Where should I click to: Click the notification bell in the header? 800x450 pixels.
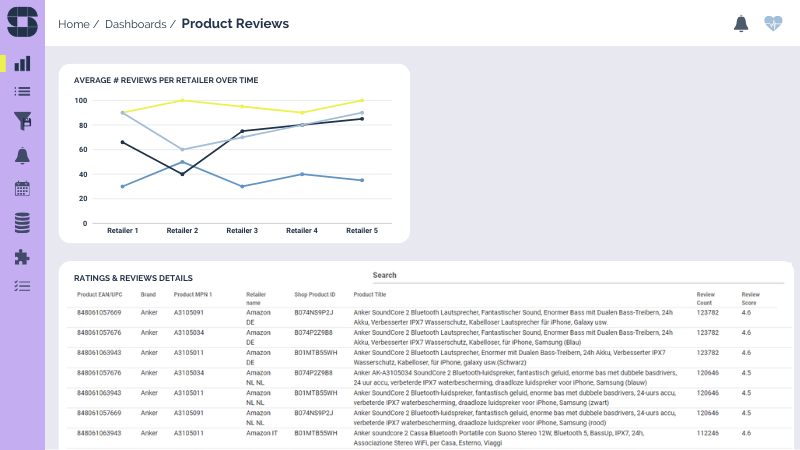pos(741,23)
